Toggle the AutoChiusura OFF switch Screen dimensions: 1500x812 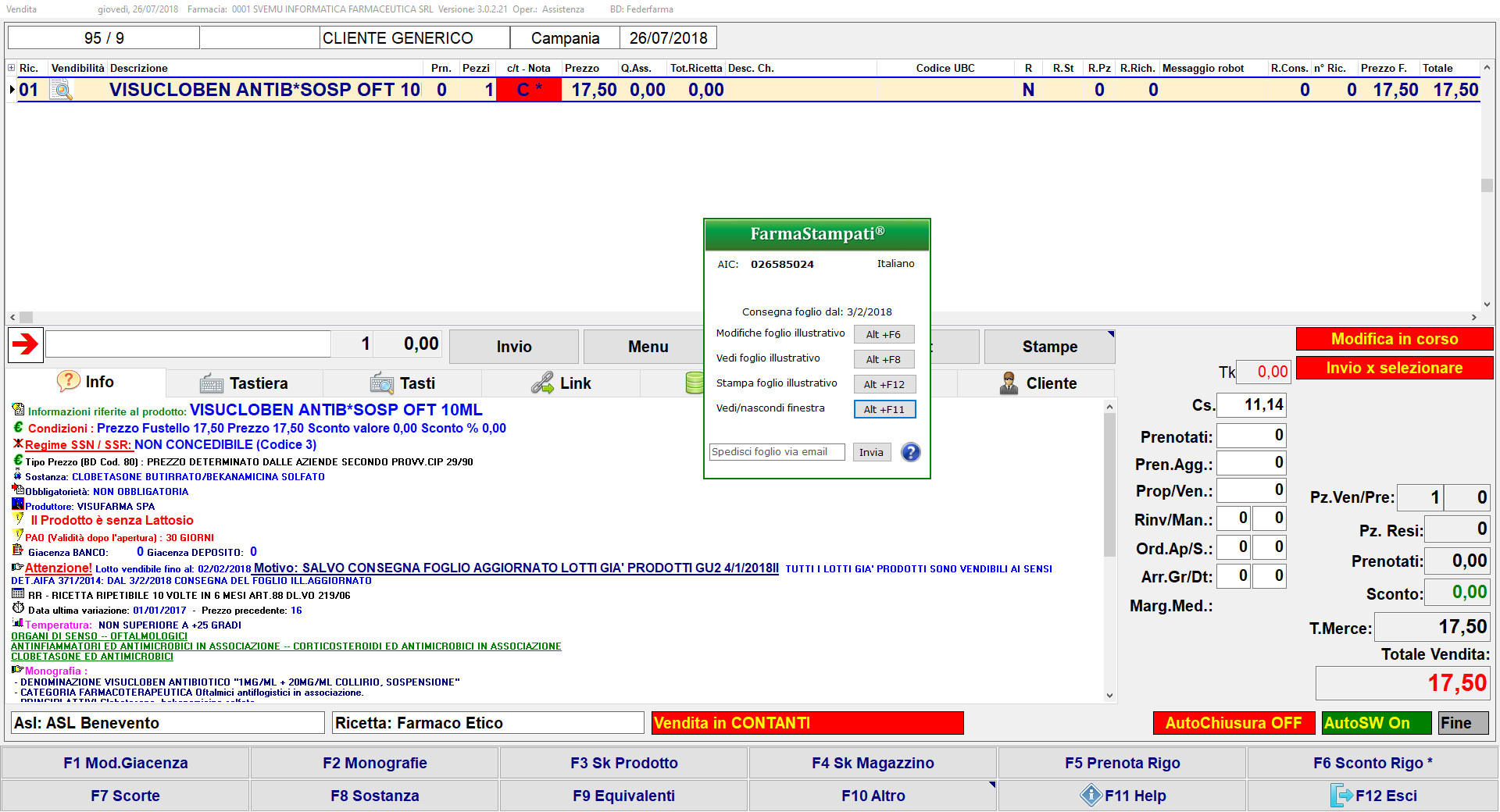(1233, 723)
